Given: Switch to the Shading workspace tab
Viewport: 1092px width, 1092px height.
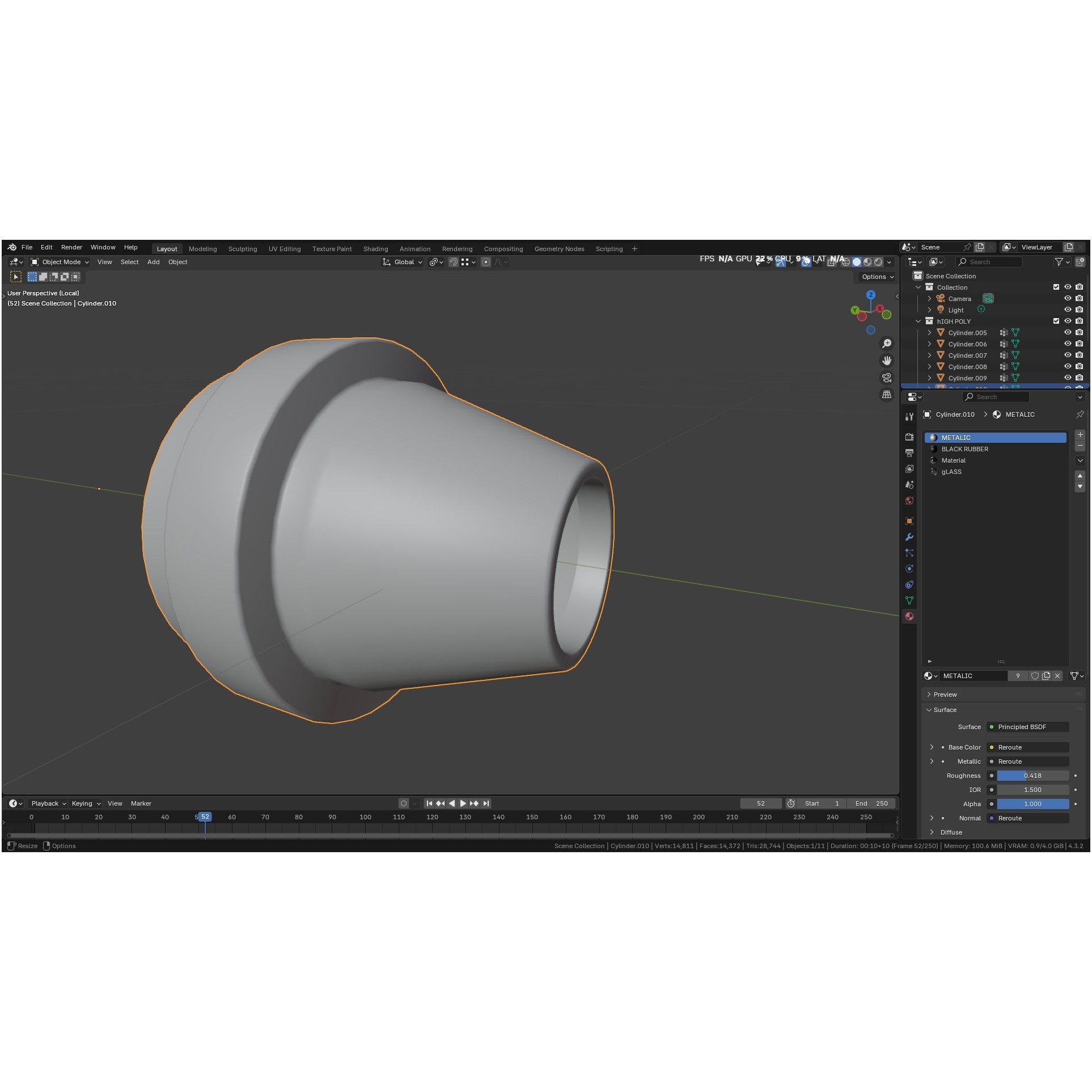Looking at the screenshot, I should [x=375, y=249].
